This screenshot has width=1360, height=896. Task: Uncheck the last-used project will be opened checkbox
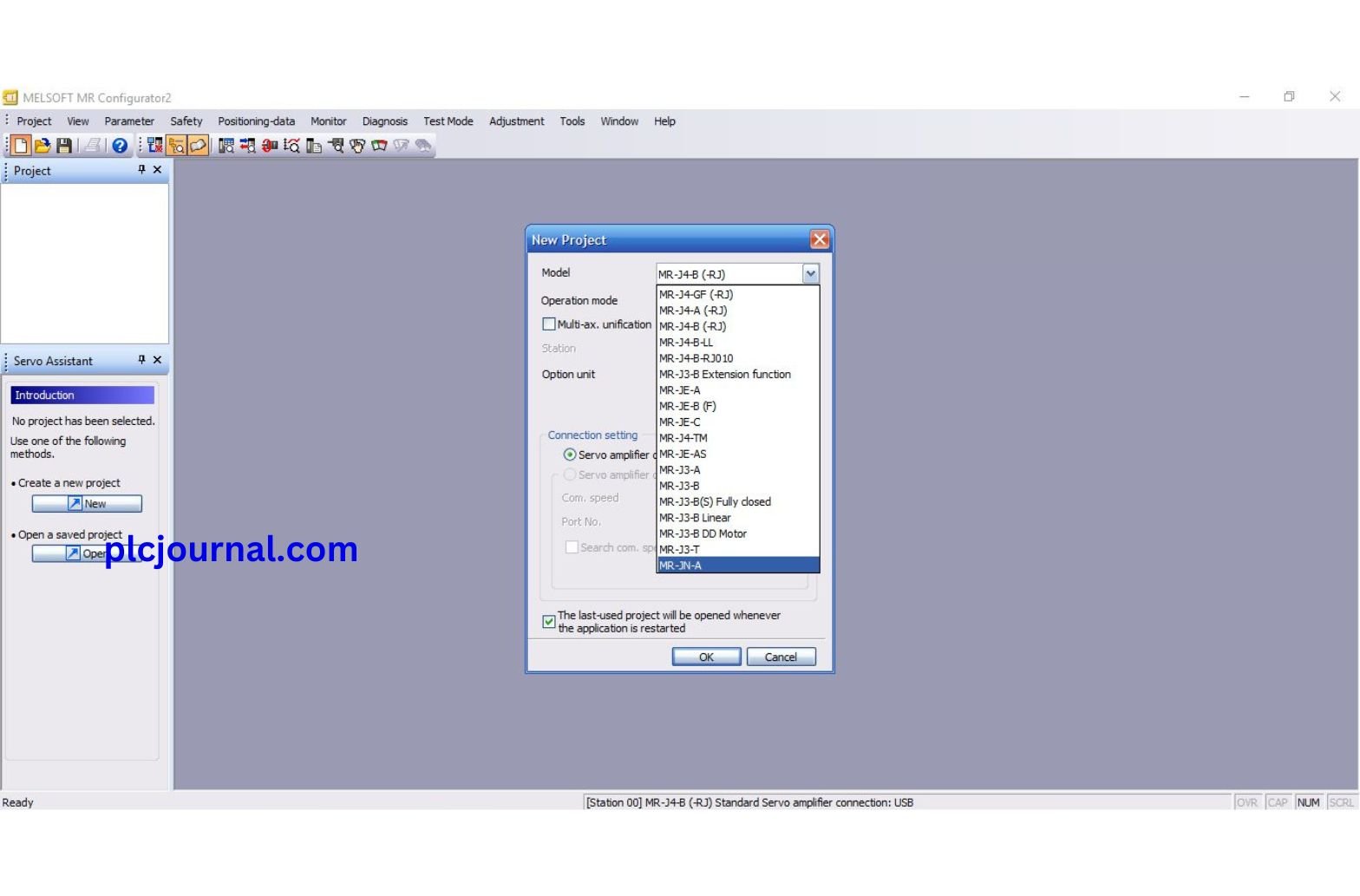coord(548,621)
